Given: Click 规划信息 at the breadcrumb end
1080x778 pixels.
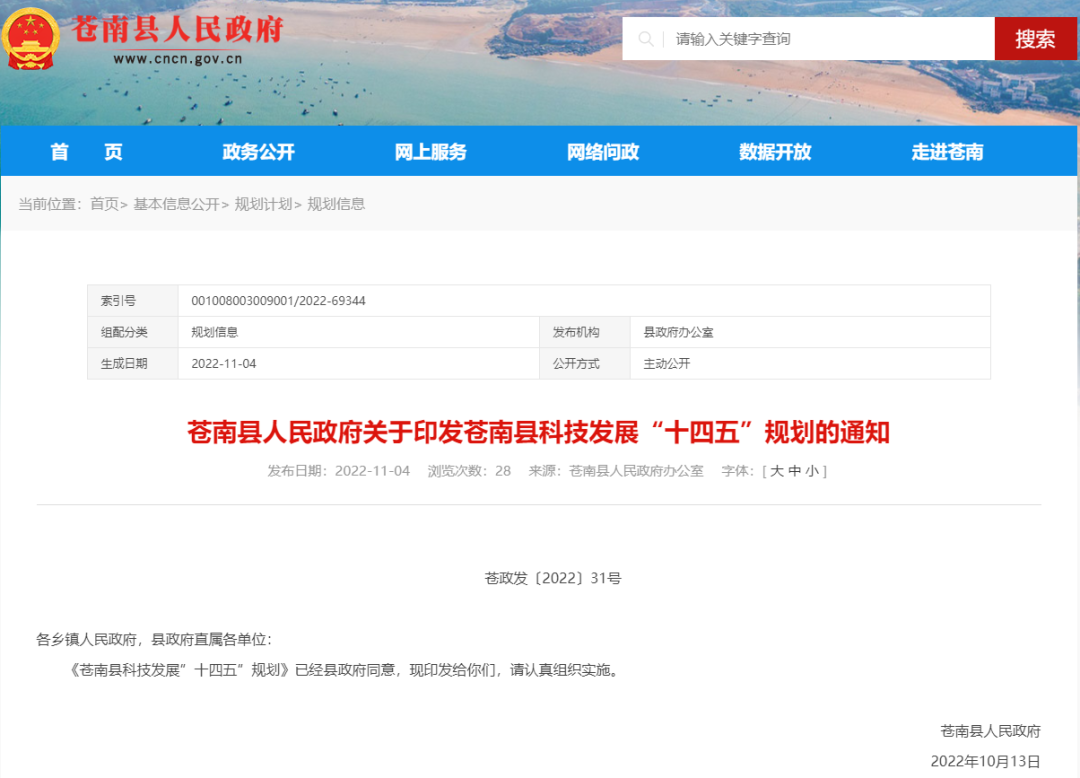Looking at the screenshot, I should pyautogui.click(x=336, y=204).
